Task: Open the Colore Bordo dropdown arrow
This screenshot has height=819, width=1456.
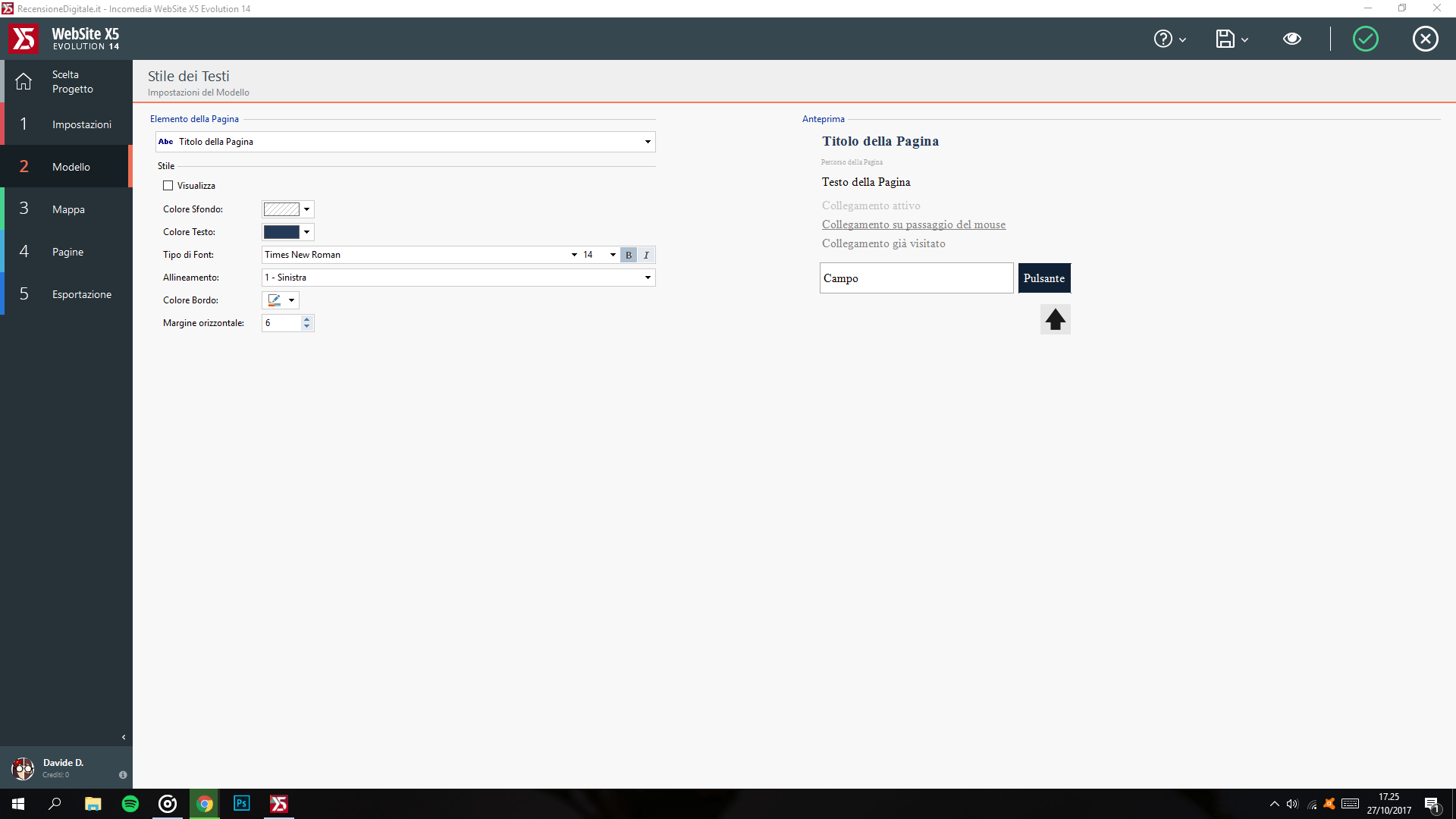Action: click(x=291, y=300)
